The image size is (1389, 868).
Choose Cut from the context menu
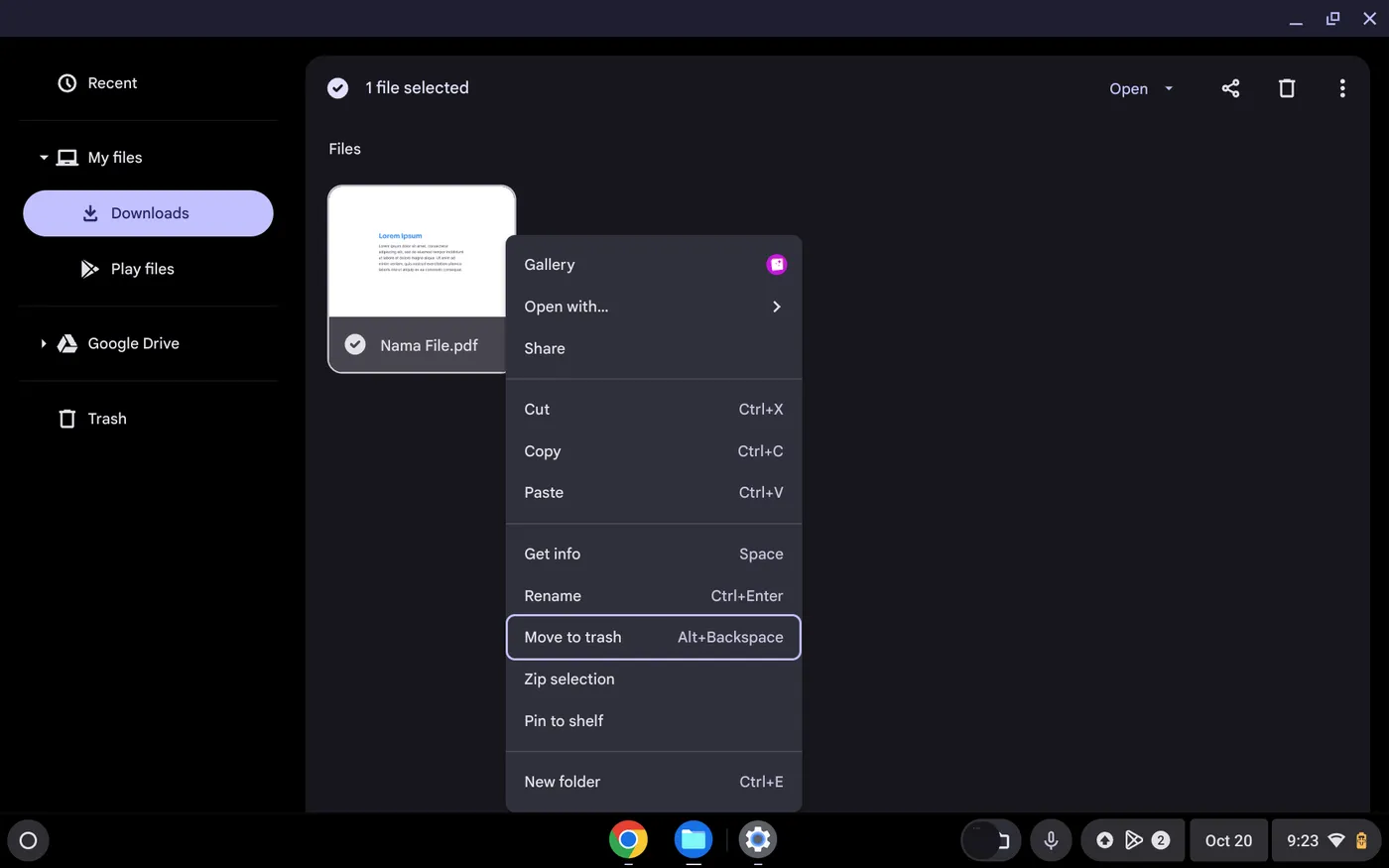coord(654,409)
